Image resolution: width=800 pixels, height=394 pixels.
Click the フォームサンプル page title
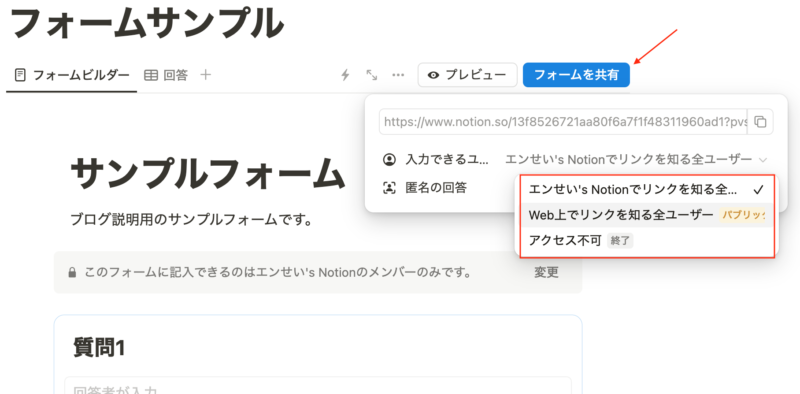pyautogui.click(x=147, y=23)
